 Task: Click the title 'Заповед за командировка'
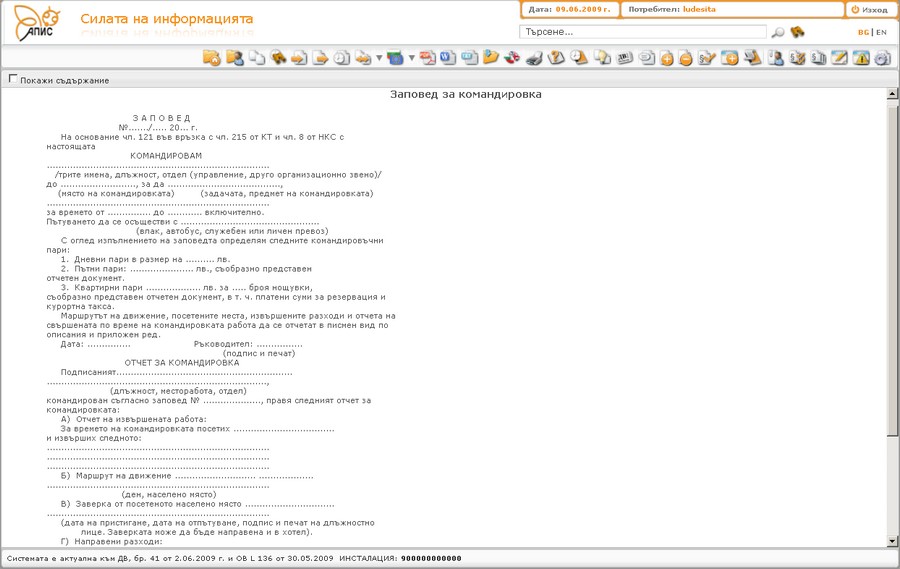465,94
